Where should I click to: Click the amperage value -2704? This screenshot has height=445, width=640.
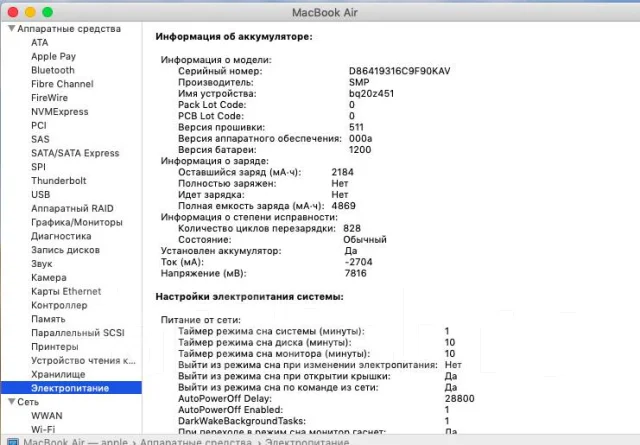(358, 262)
